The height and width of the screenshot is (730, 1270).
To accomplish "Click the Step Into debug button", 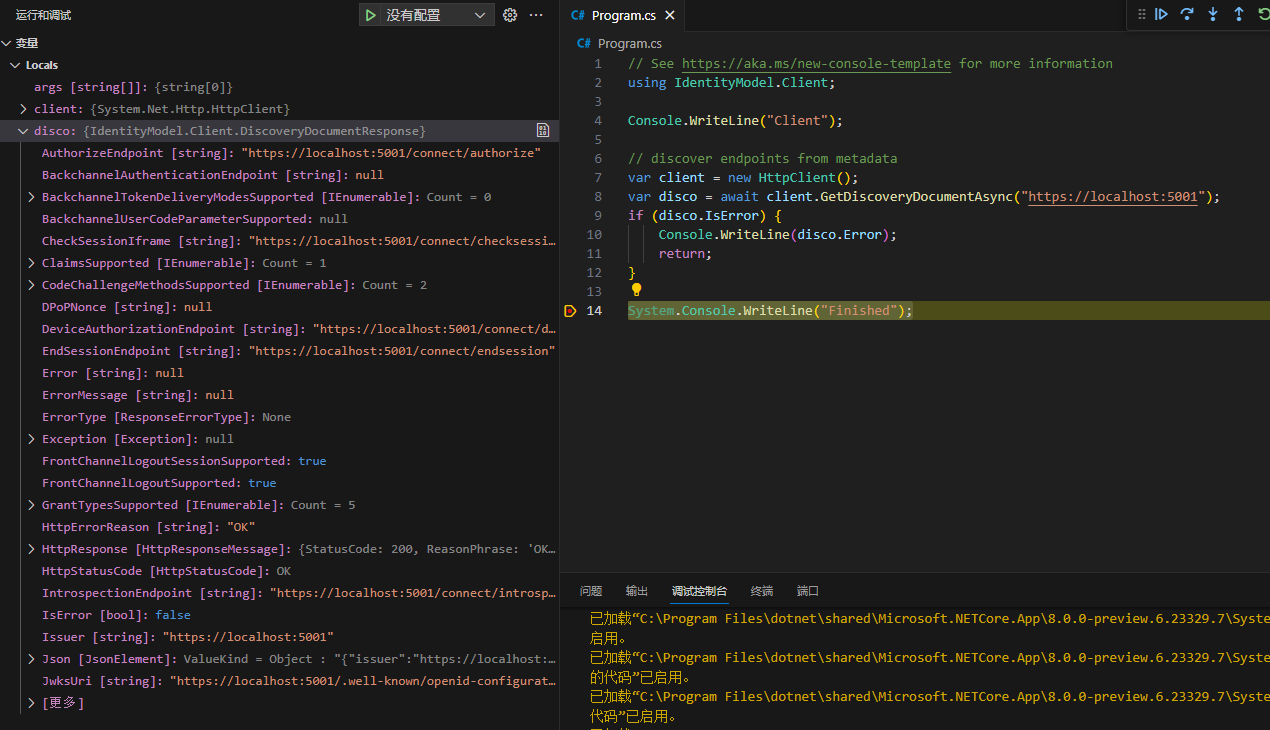I will 1213,14.
